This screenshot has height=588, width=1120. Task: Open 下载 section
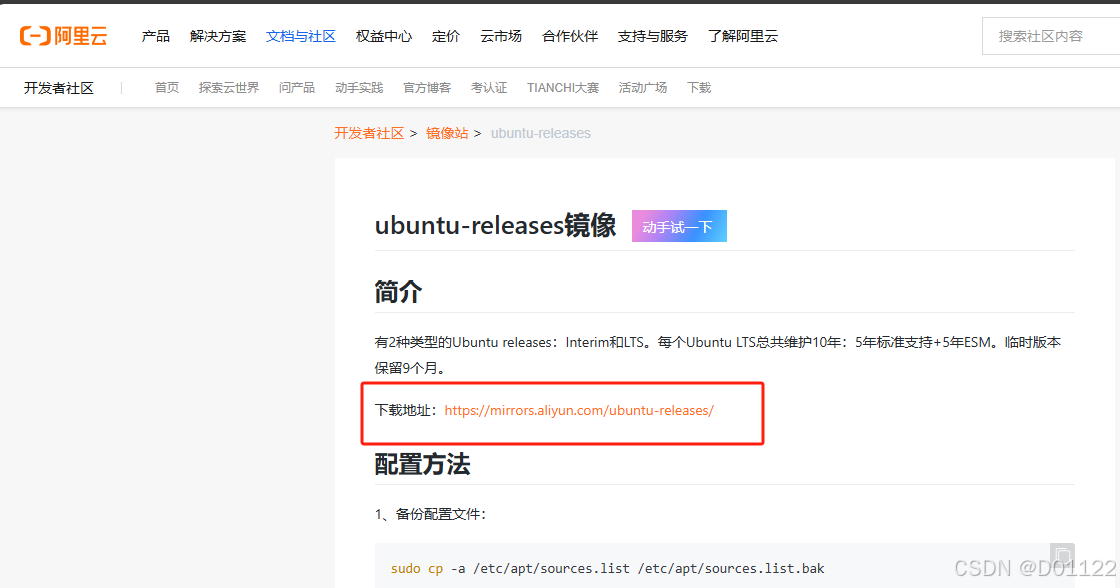tap(699, 88)
